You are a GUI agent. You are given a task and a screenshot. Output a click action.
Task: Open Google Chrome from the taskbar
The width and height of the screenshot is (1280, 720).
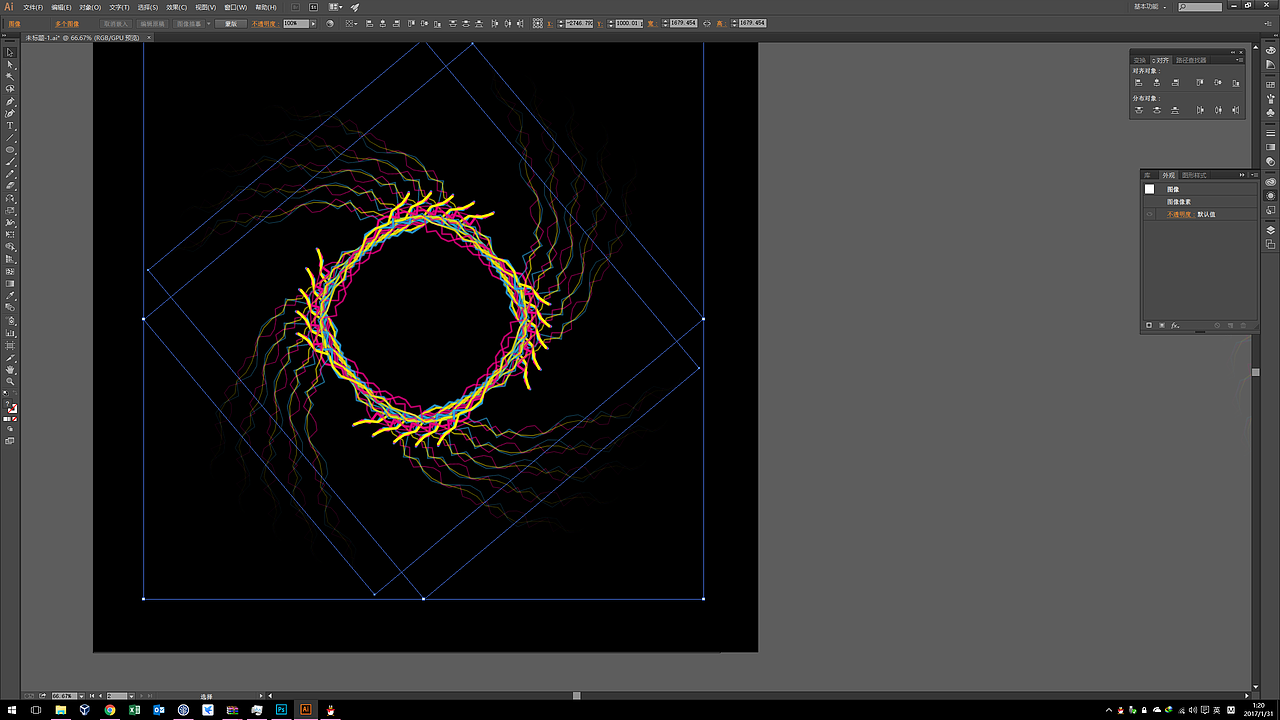pos(110,709)
